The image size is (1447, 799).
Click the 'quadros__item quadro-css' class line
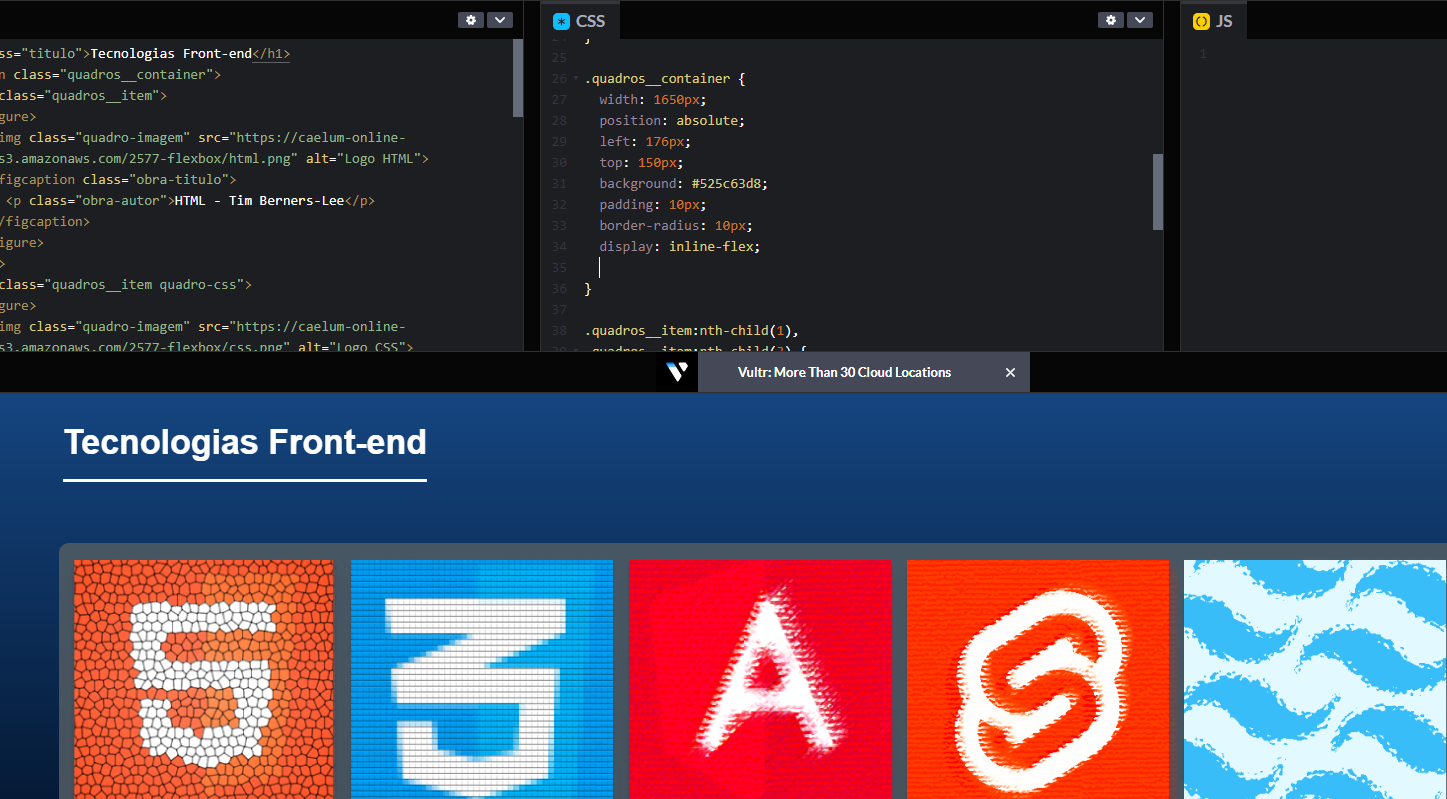[125, 284]
